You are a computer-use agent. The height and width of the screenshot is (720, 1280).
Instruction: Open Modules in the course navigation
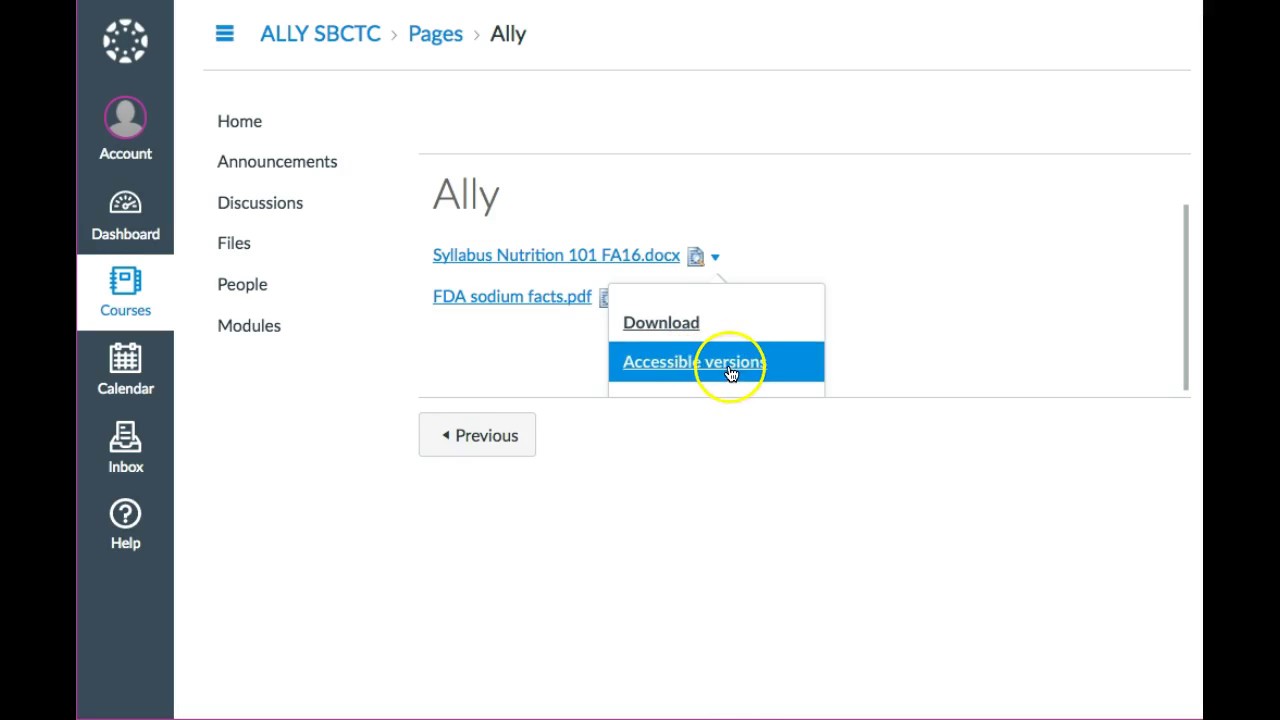[249, 325]
